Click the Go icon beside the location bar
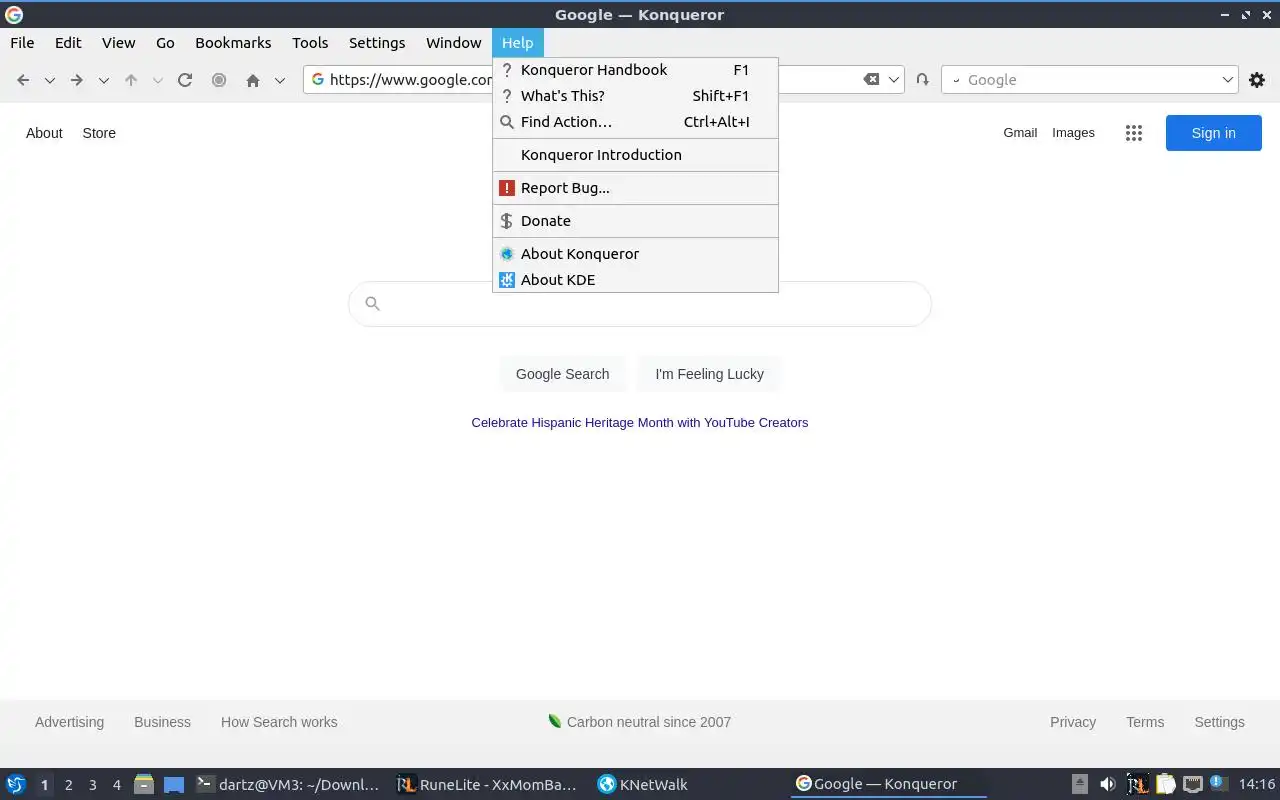Image resolution: width=1280 pixels, height=800 pixels. point(922,80)
